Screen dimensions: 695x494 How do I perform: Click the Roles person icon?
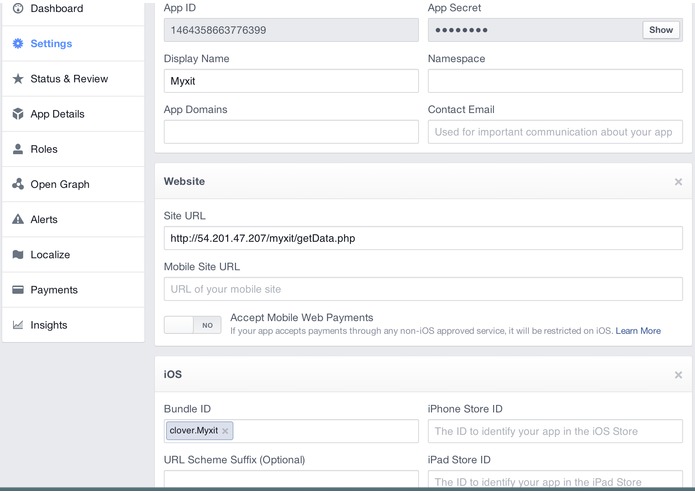[18, 149]
